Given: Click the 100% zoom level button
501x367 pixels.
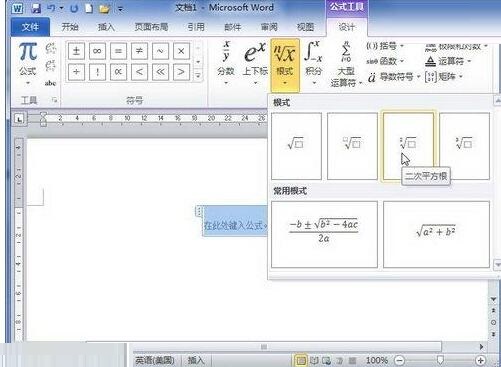Looking at the screenshot, I should point(377,360).
